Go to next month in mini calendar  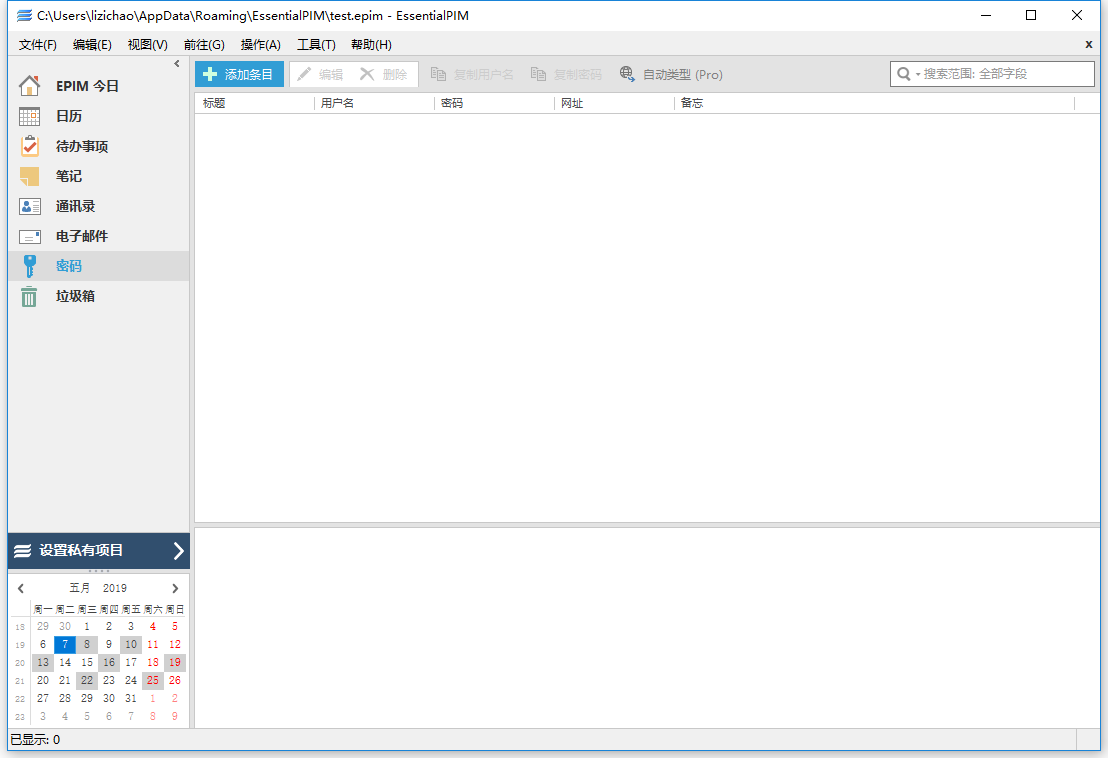[x=176, y=589]
